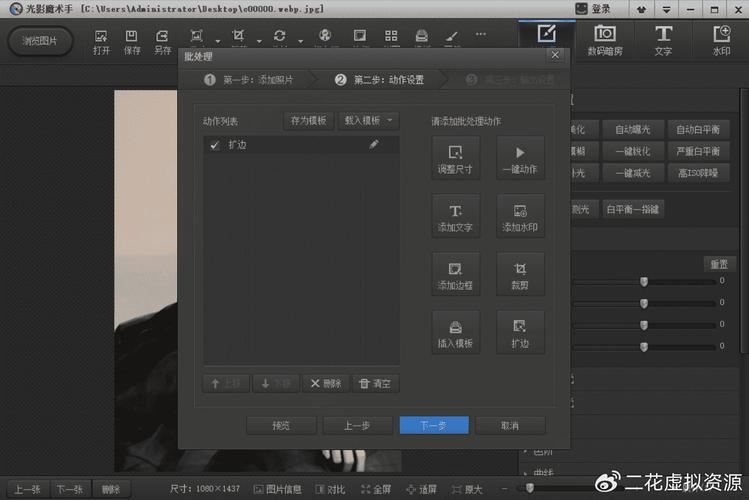Switch to the 水印 tab
749x500 pixels.
point(721,41)
